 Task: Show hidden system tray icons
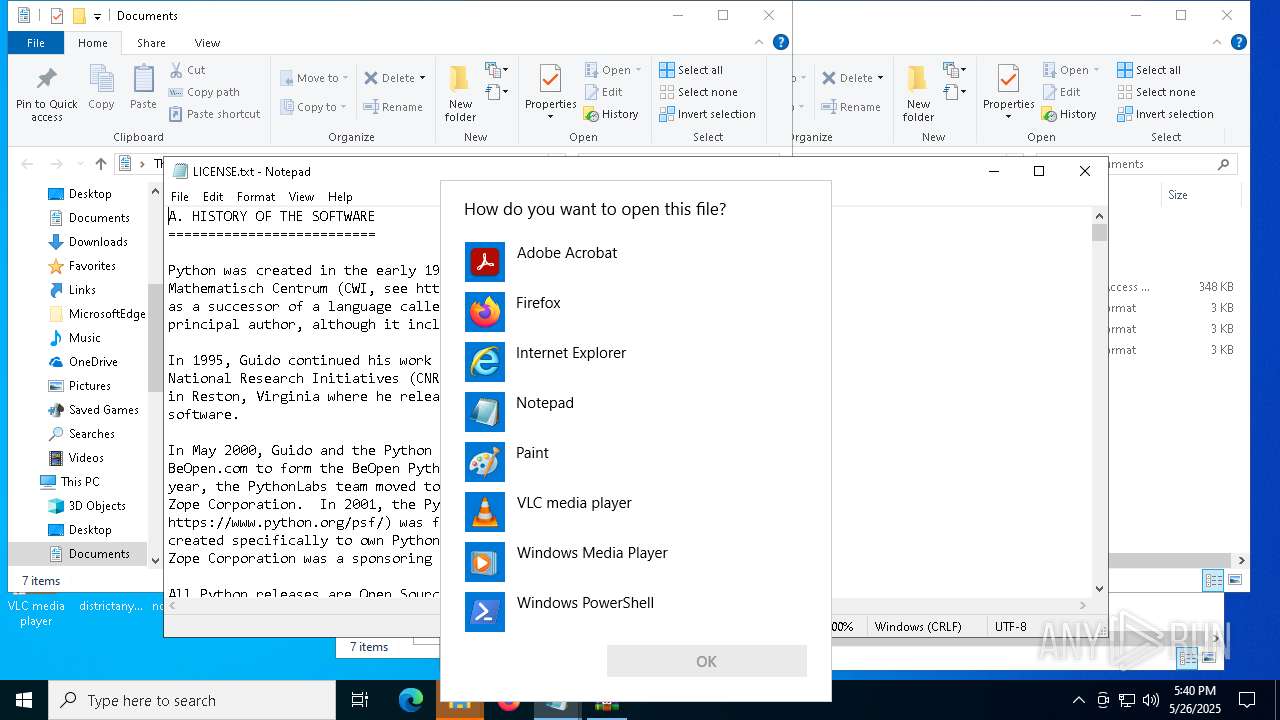tap(1078, 700)
